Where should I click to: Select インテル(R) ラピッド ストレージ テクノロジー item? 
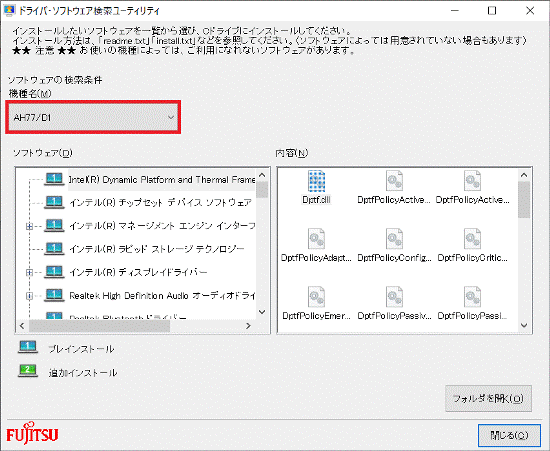[x=156, y=249]
